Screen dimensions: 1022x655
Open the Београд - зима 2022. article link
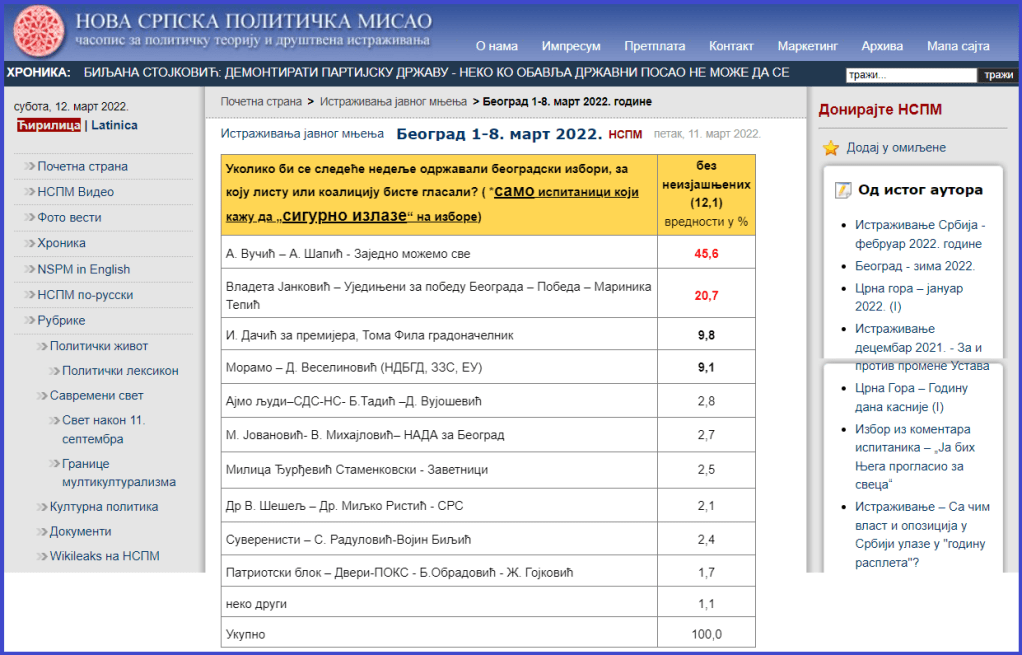[x=914, y=266]
